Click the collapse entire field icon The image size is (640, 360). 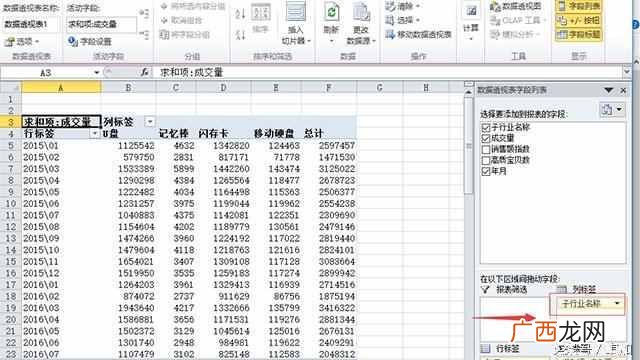[x=144, y=35]
